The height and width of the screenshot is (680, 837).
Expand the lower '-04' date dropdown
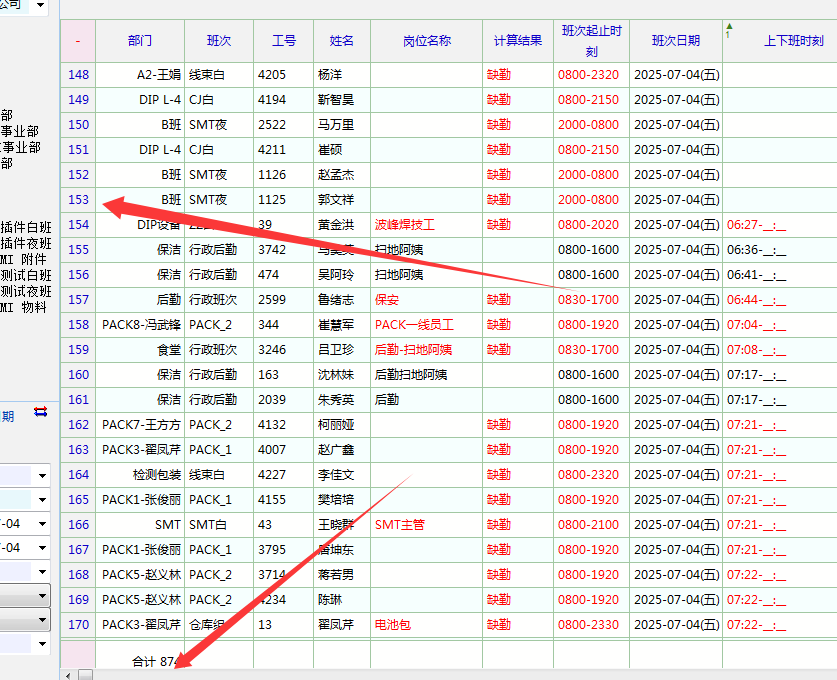[42, 547]
